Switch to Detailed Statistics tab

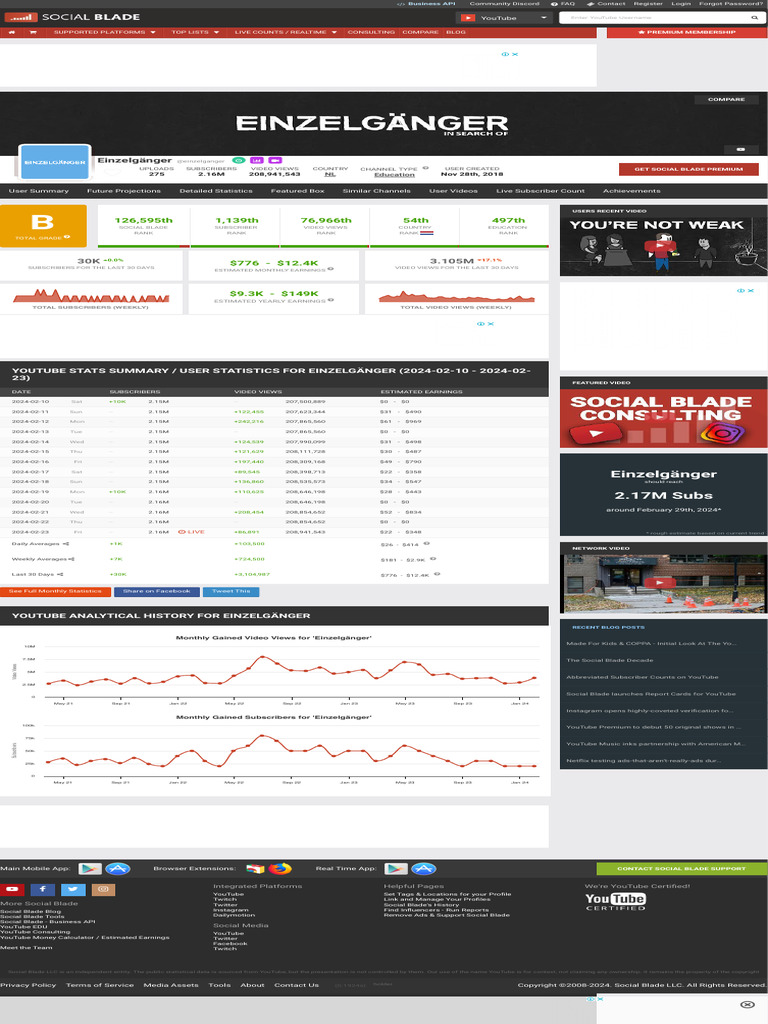pos(216,191)
